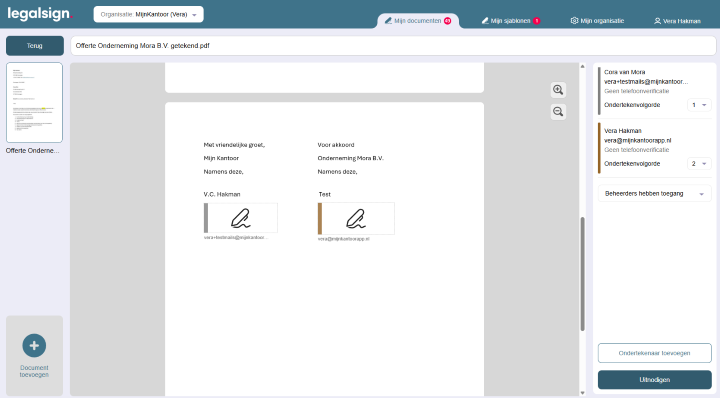Image resolution: width=720 pixels, height=398 pixels.
Task: Select the grey signature field under V.C. Hakman
Action: [241, 218]
